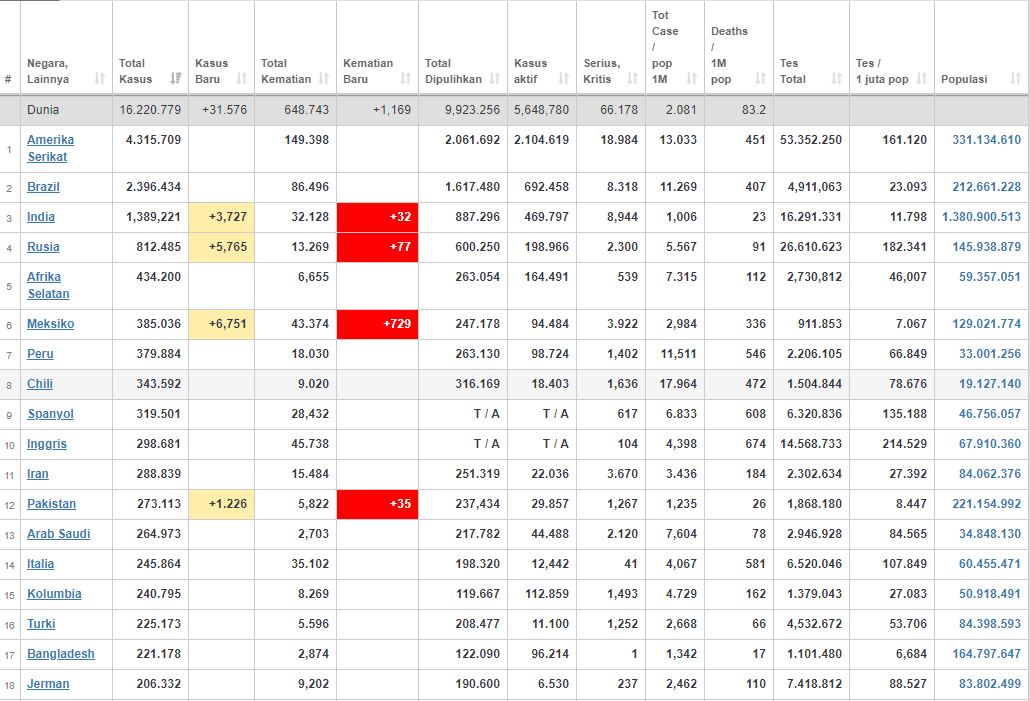Sort by Tot Case / 1M pop arrows
1030x701 pixels.
692,79
